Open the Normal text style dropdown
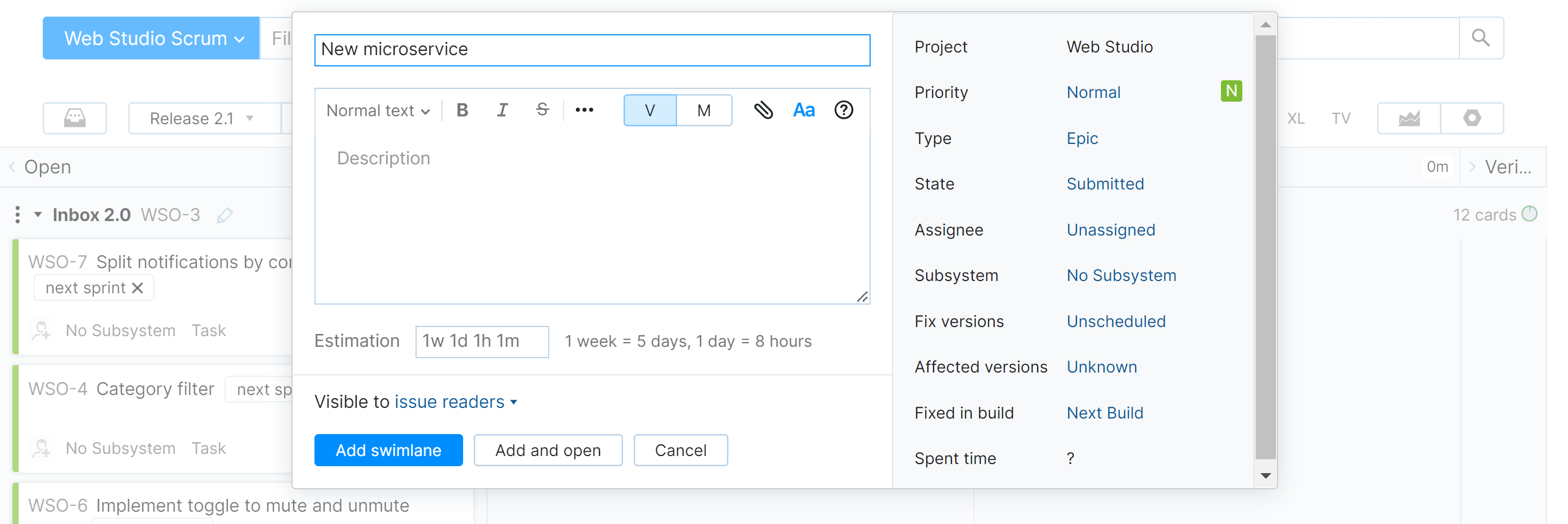 pos(378,110)
